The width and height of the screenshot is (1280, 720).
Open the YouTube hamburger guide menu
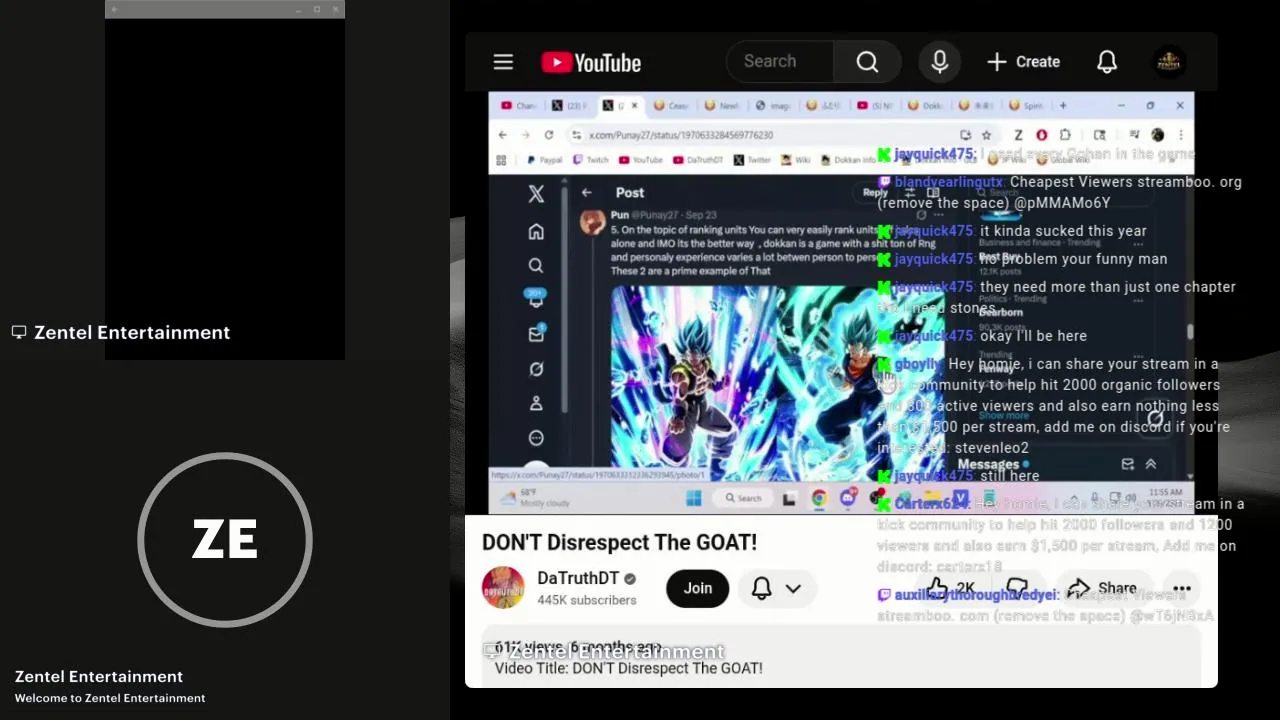(503, 62)
